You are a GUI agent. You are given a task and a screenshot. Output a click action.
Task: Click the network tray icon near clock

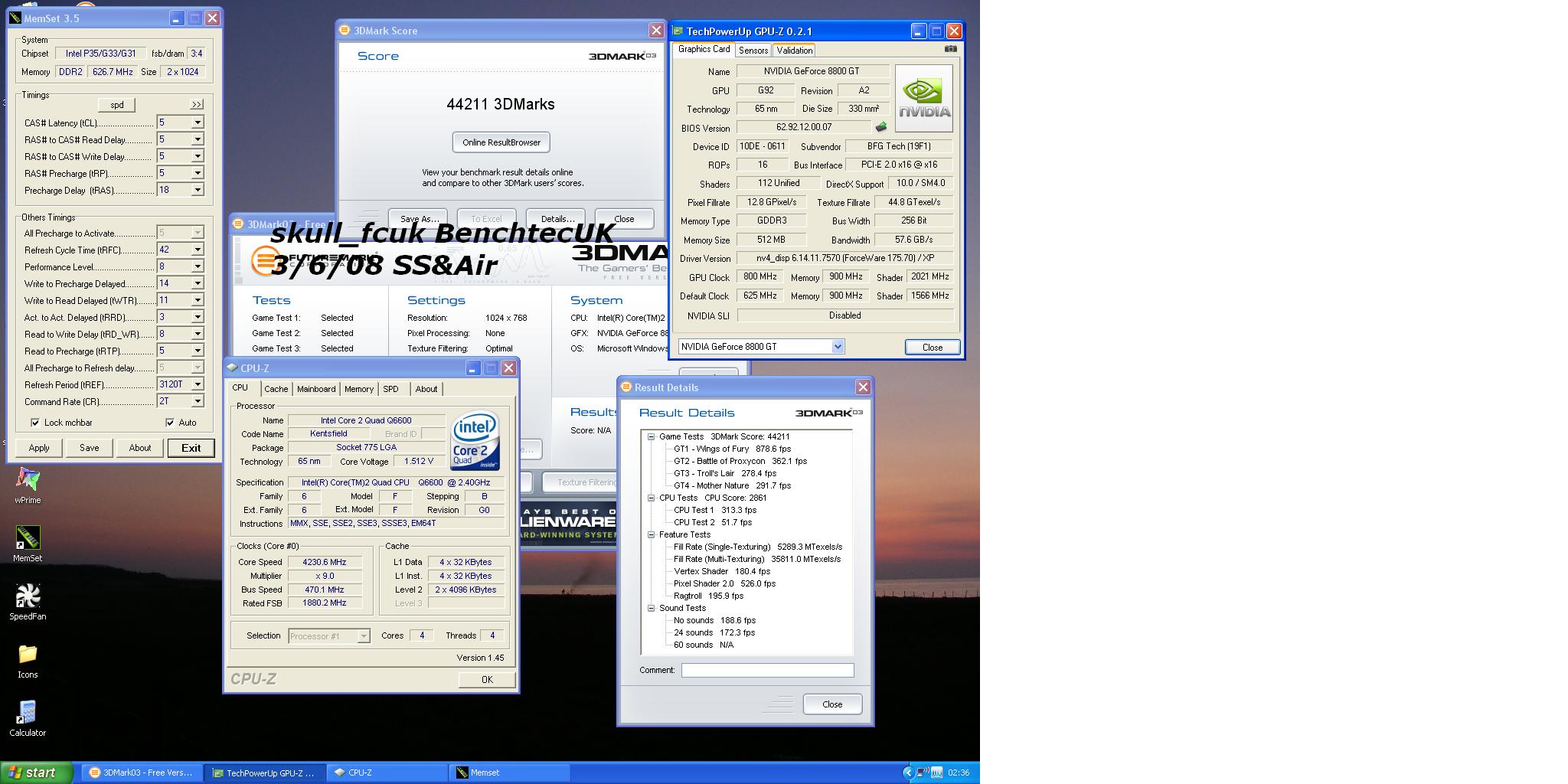pos(923,773)
